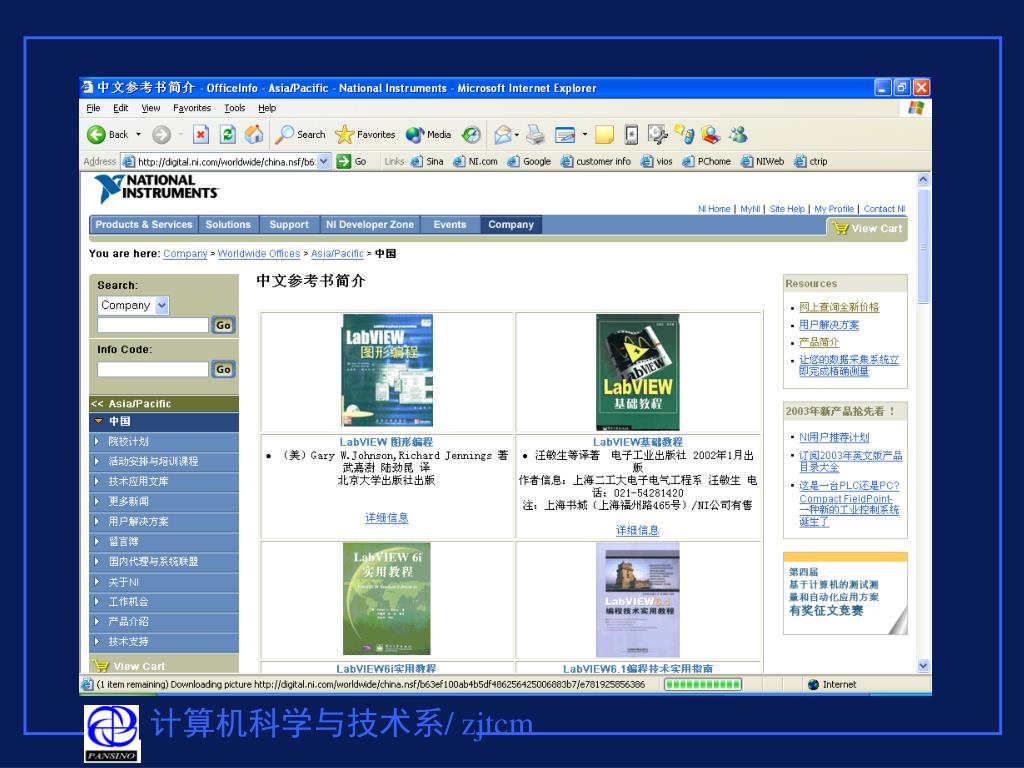Click Go next to the Info Code box
Image resolution: width=1024 pixels, height=768 pixels.
coord(223,369)
